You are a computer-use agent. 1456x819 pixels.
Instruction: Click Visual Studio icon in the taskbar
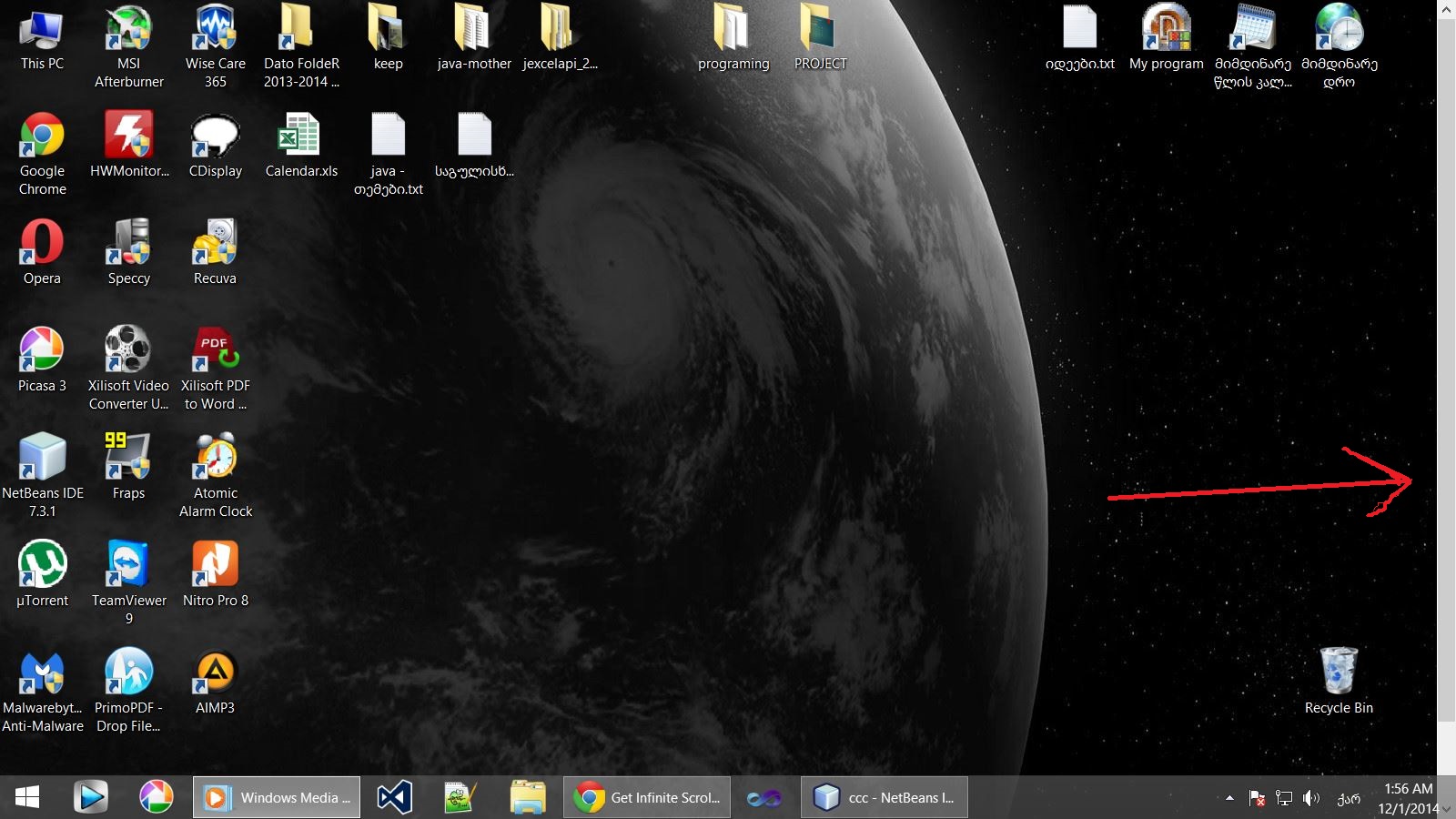coord(395,798)
